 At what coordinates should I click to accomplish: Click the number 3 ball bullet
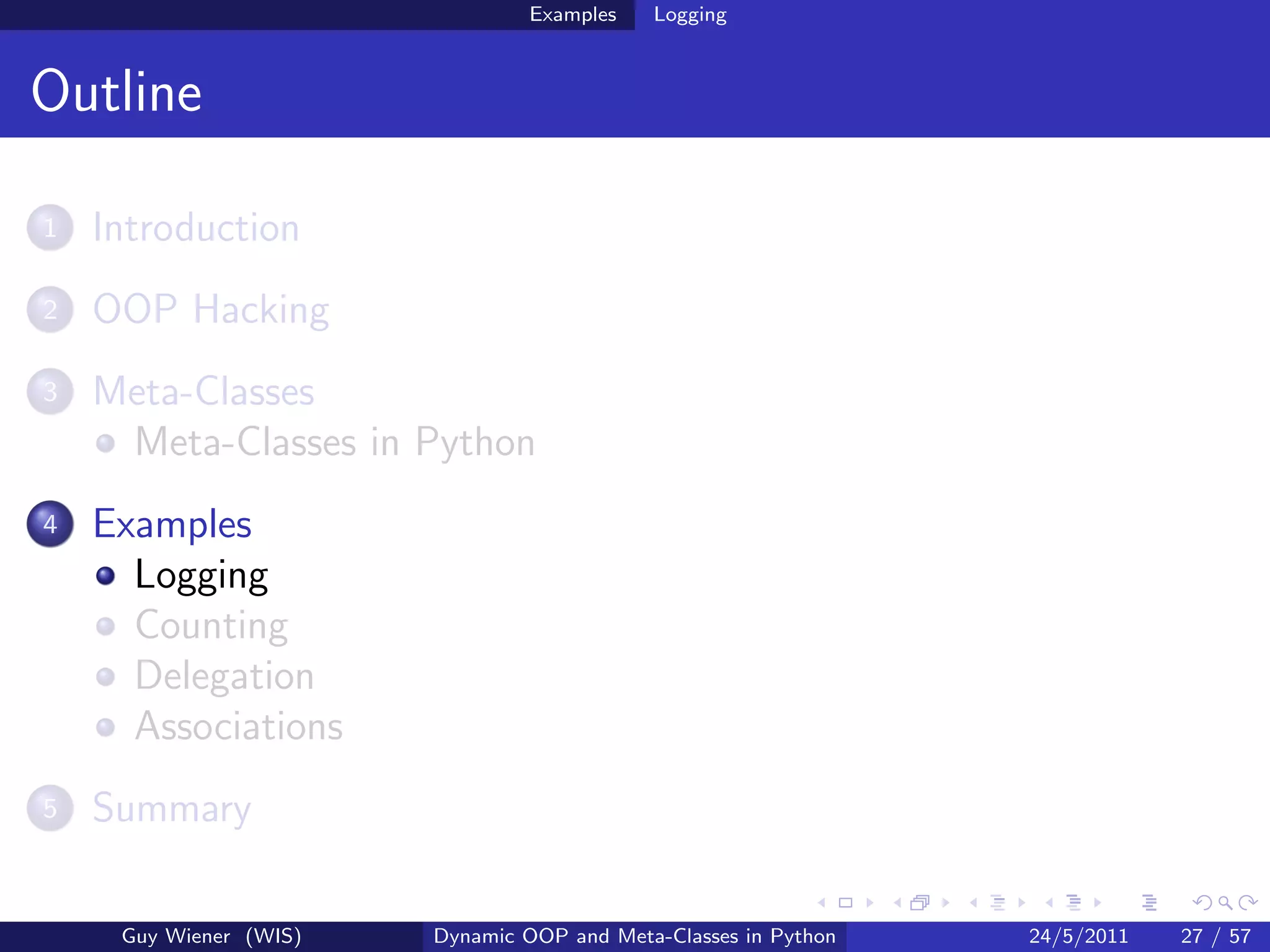(50, 391)
